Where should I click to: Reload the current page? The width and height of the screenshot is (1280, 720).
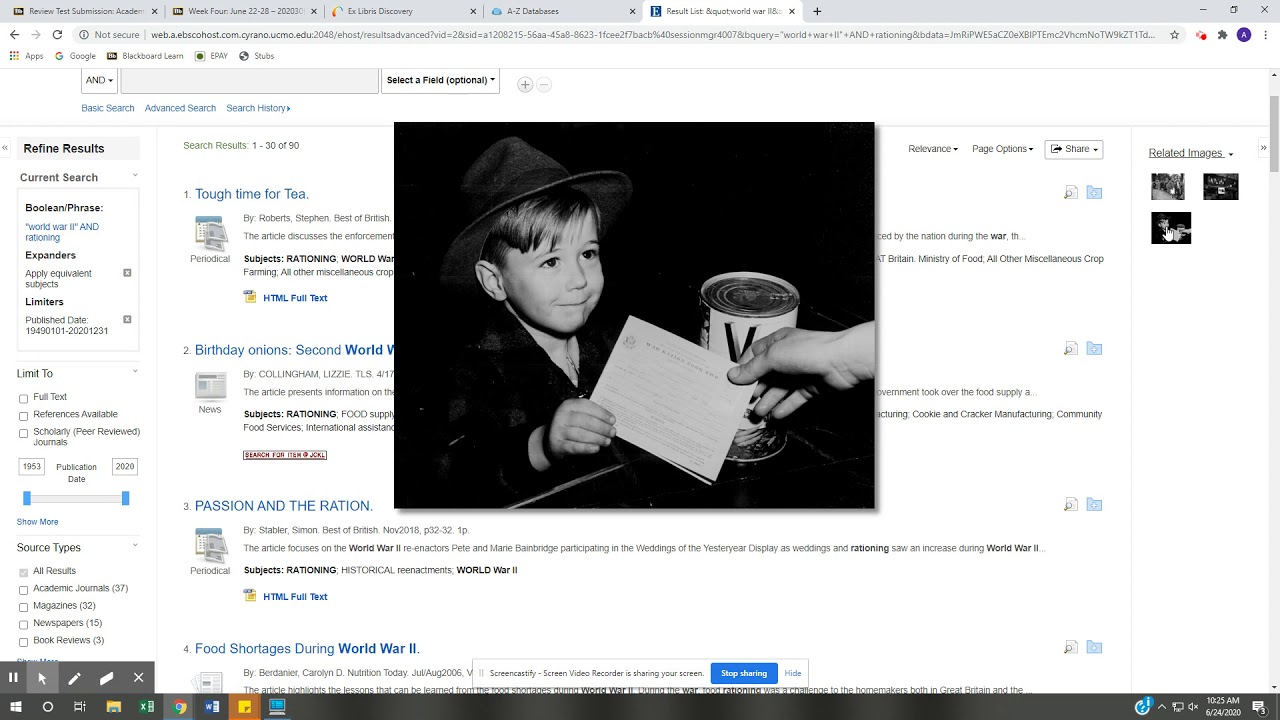57,34
